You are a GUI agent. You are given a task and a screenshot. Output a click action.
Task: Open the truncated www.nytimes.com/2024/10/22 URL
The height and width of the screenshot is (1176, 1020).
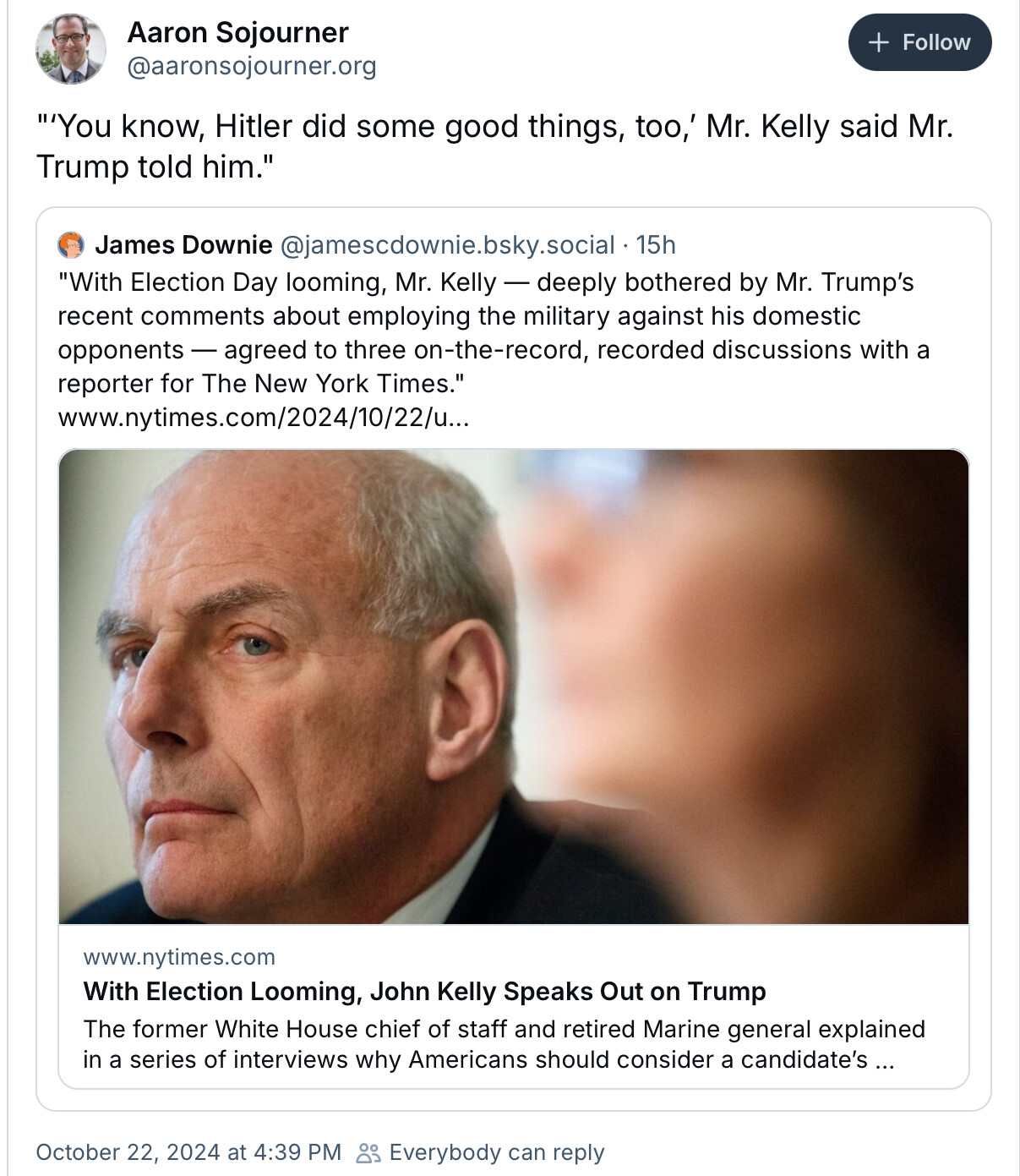click(x=263, y=418)
